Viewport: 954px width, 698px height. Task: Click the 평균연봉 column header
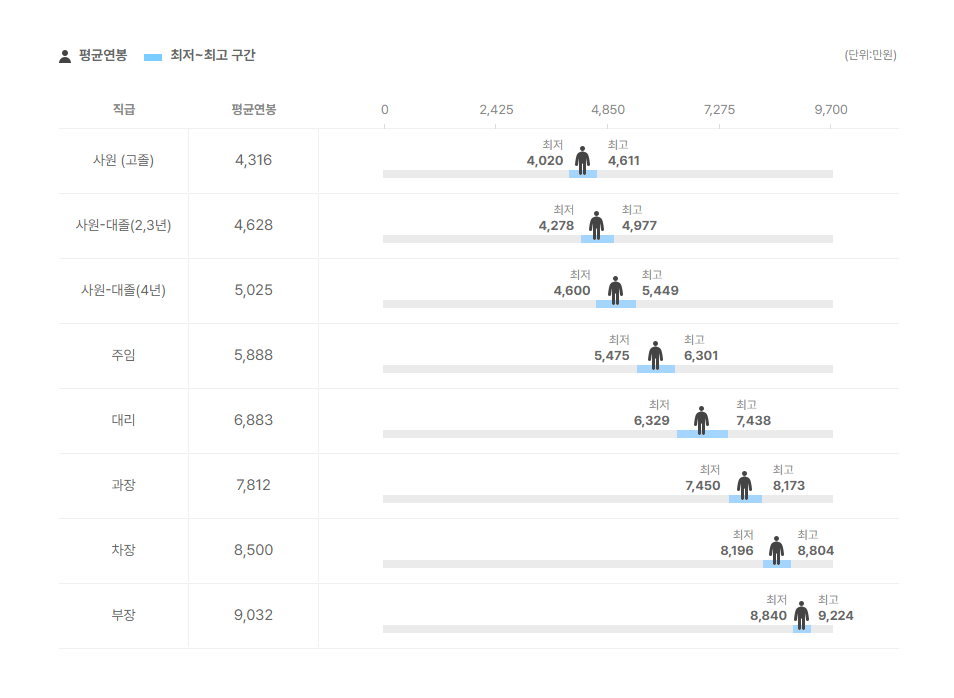[x=253, y=109]
